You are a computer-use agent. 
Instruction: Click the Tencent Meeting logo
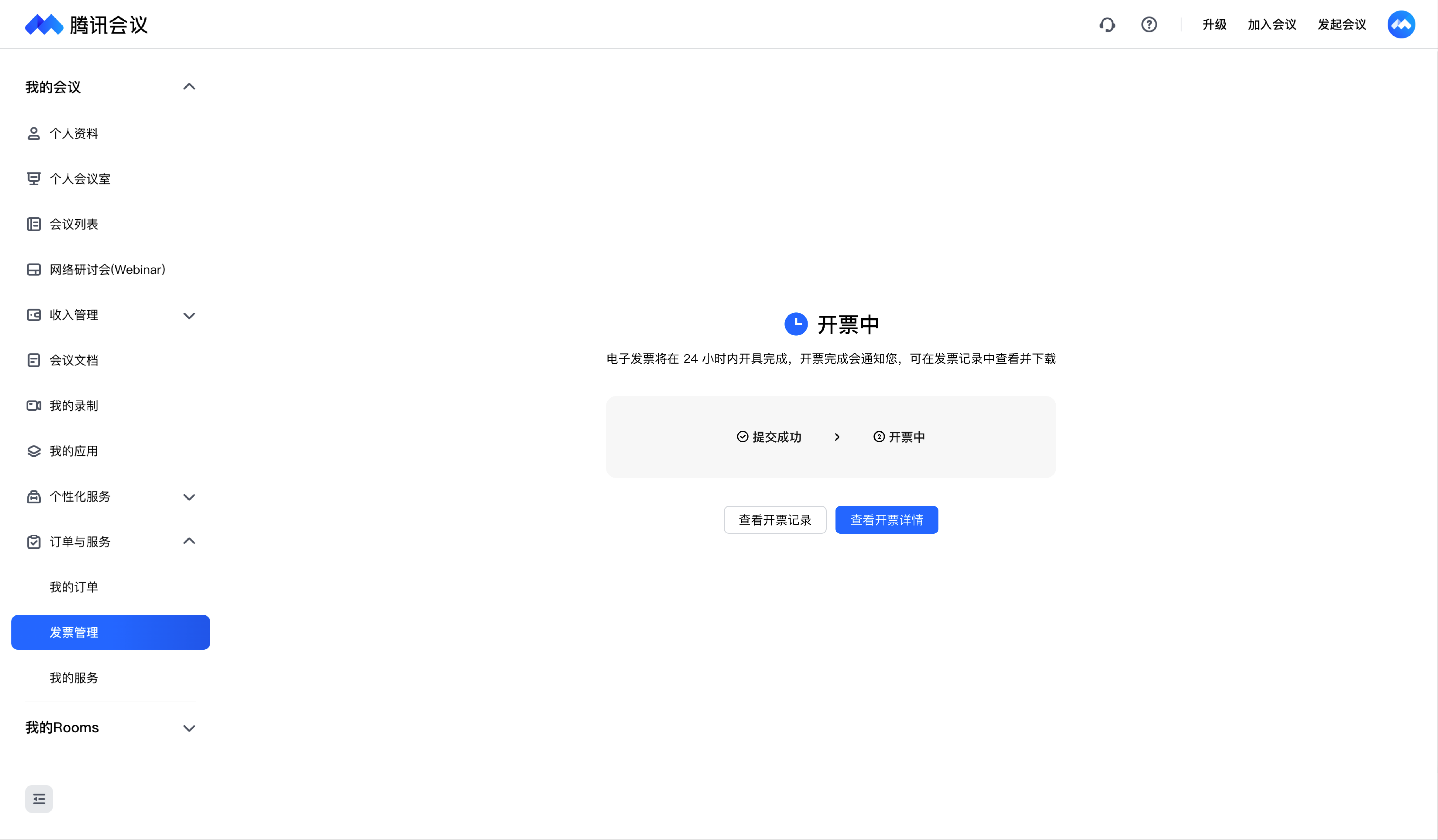(86, 24)
